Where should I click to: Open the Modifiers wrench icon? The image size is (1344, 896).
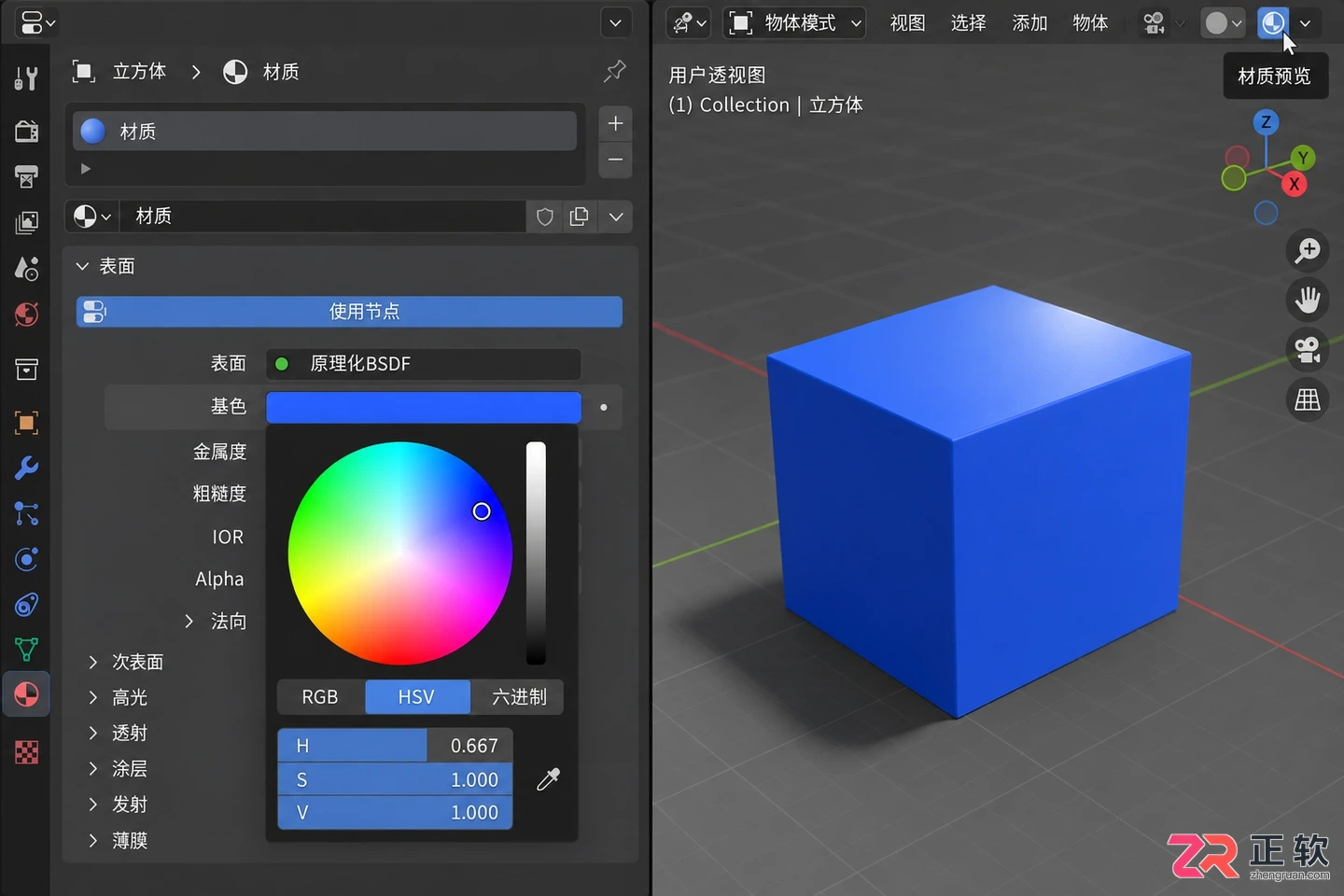26,468
